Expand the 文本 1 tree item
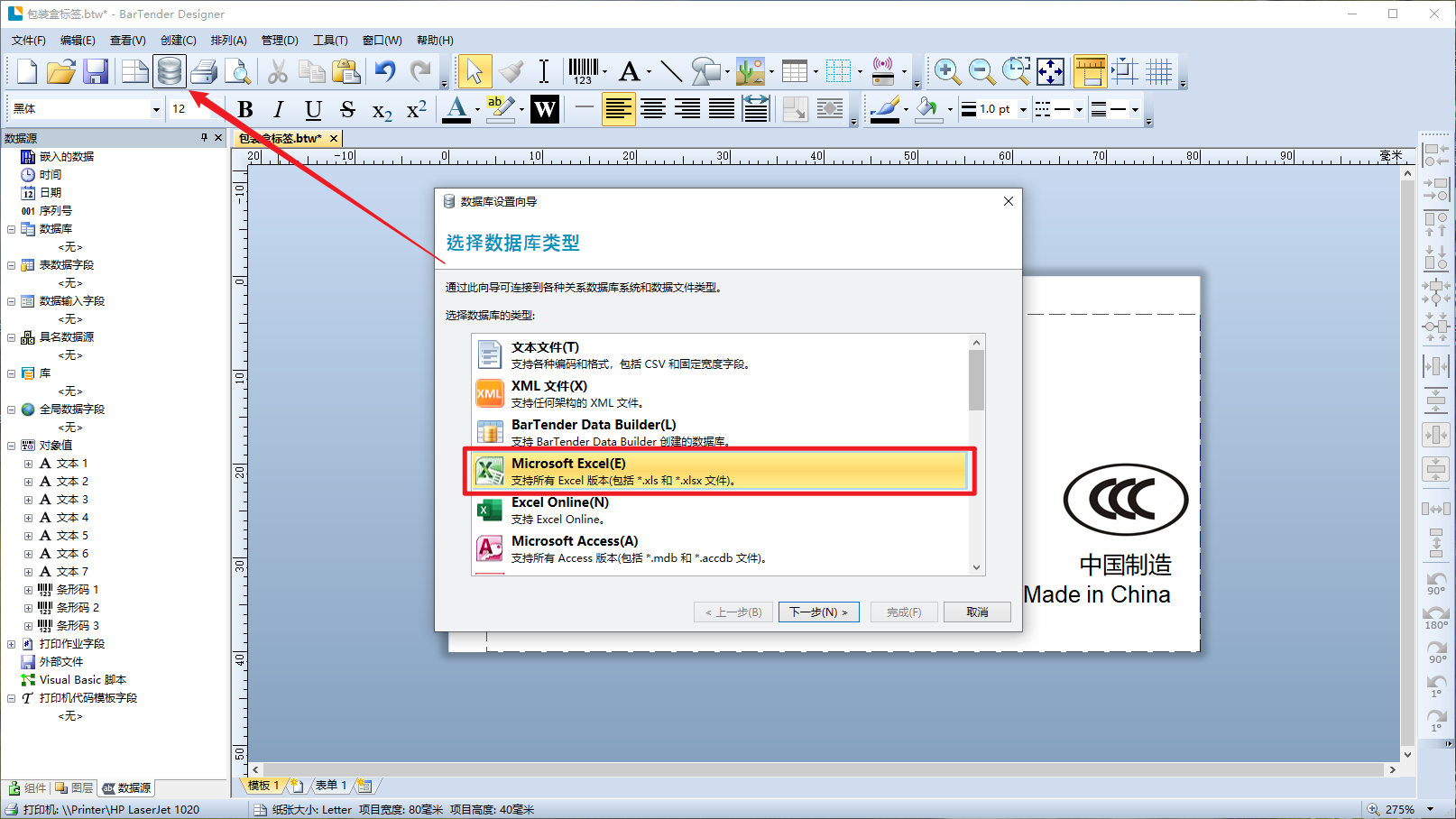This screenshot has height=819, width=1456. (x=28, y=464)
